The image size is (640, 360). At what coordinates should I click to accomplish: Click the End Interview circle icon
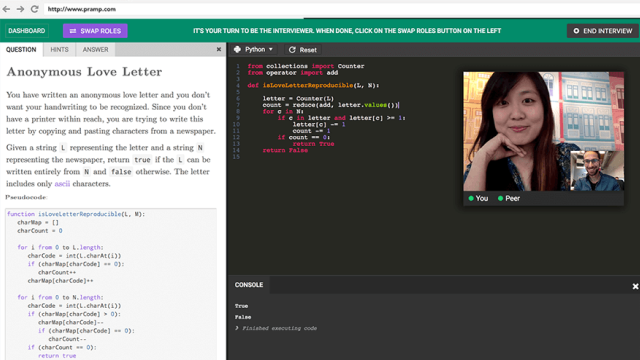pos(576,31)
